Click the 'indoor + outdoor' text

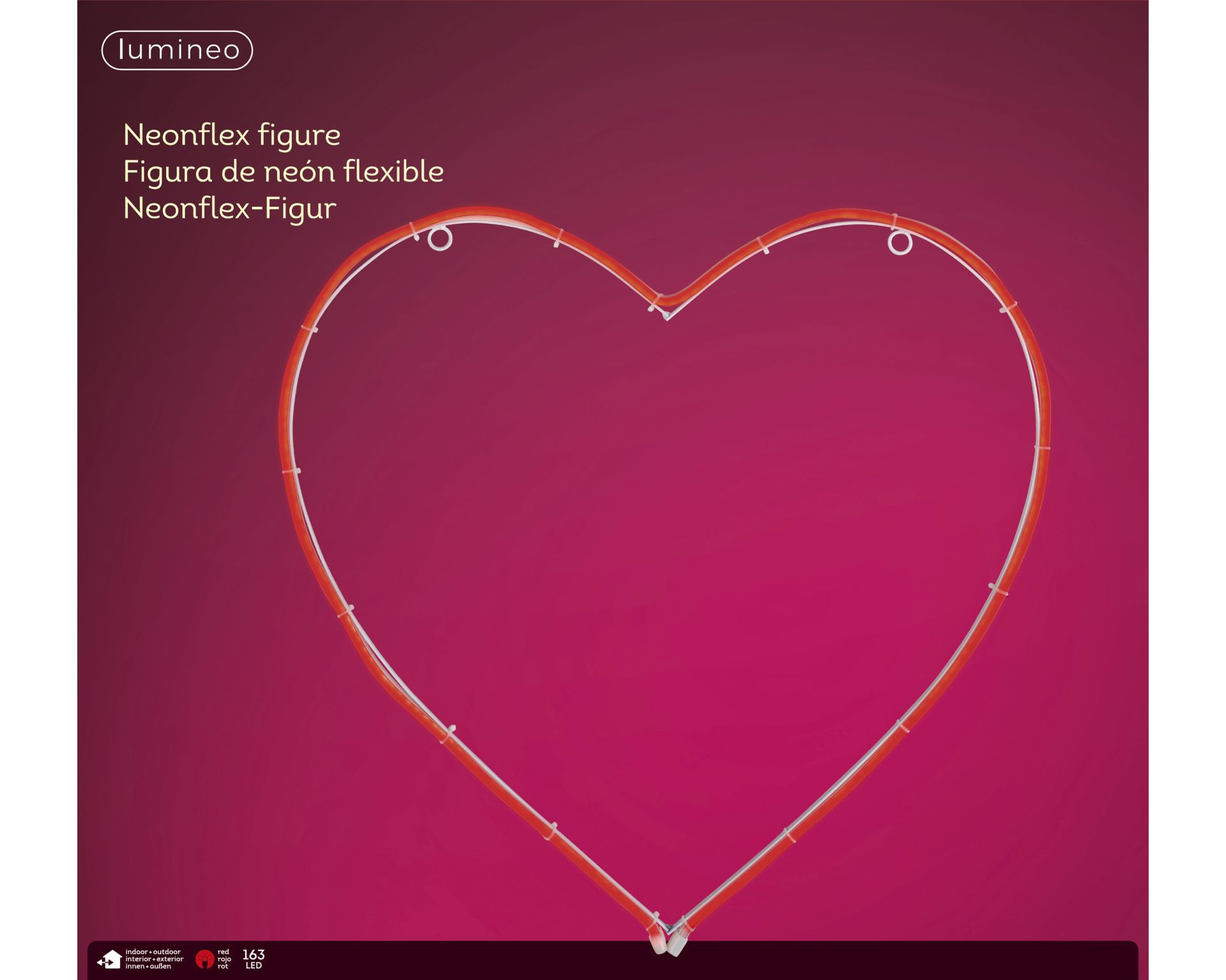tap(153, 952)
